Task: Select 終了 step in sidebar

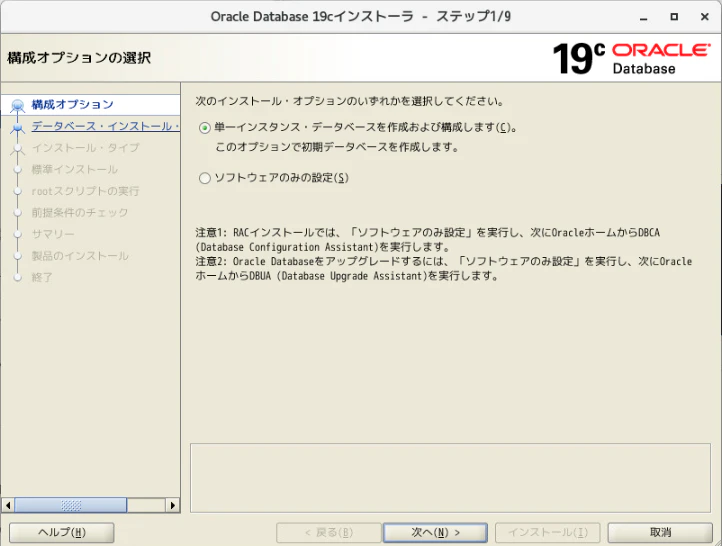Action: pos(42,278)
